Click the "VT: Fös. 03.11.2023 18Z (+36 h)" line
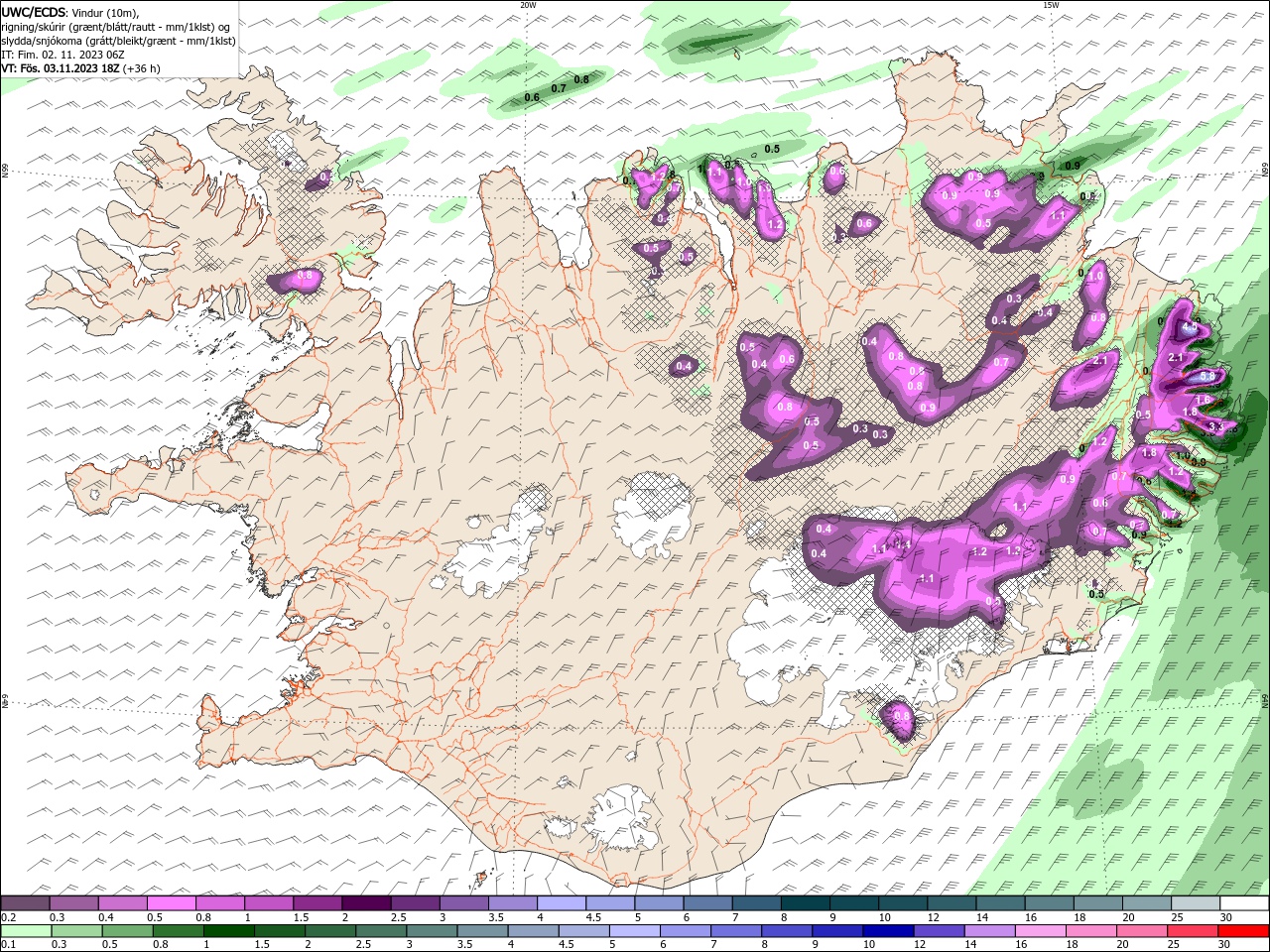Image resolution: width=1270 pixels, height=952 pixels. (x=80, y=68)
